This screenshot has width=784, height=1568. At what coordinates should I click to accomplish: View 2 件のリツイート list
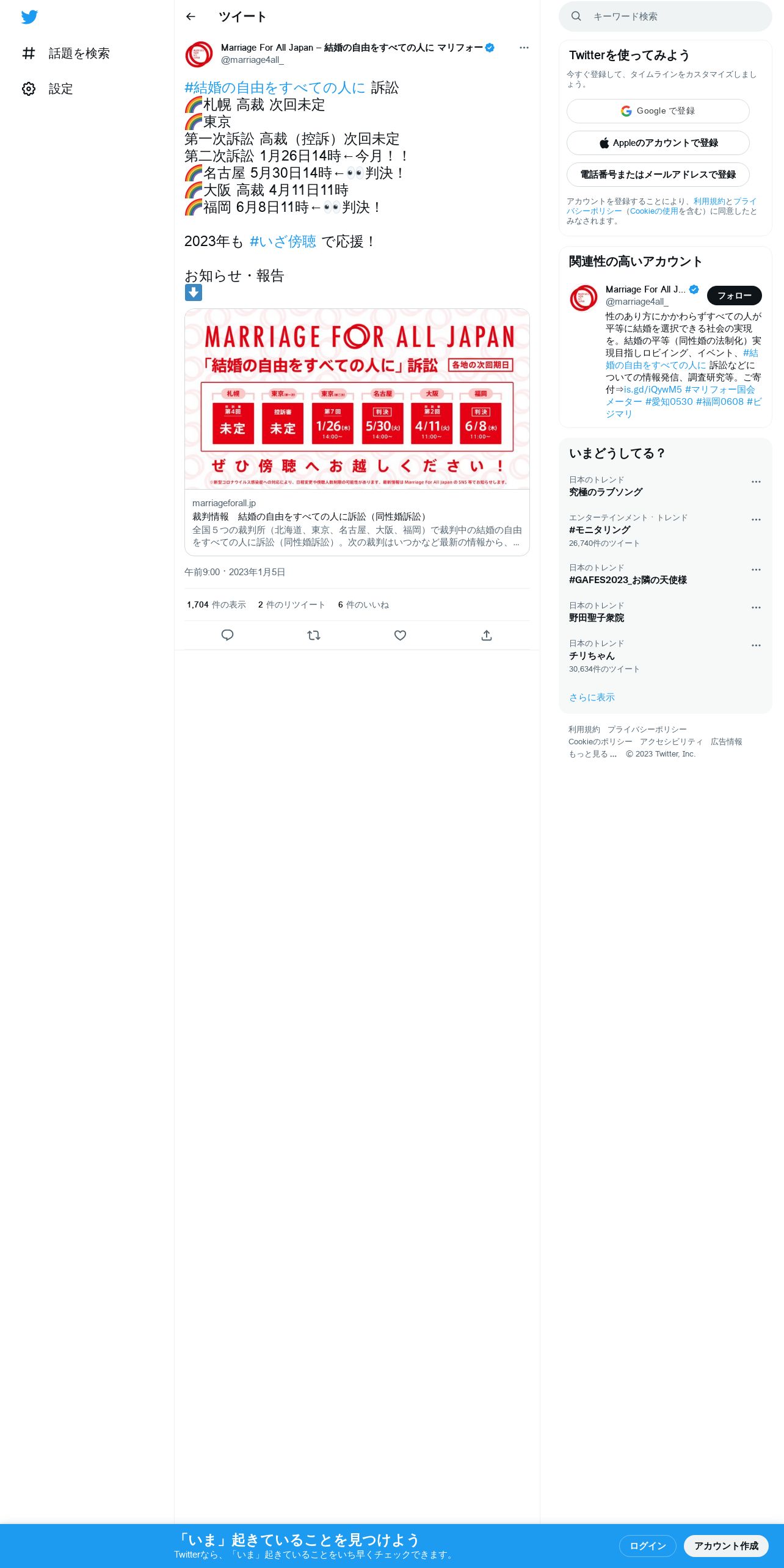tap(291, 605)
